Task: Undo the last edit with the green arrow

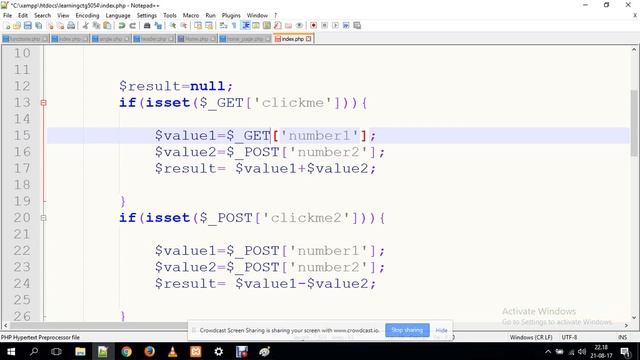Action: [x=122, y=25]
